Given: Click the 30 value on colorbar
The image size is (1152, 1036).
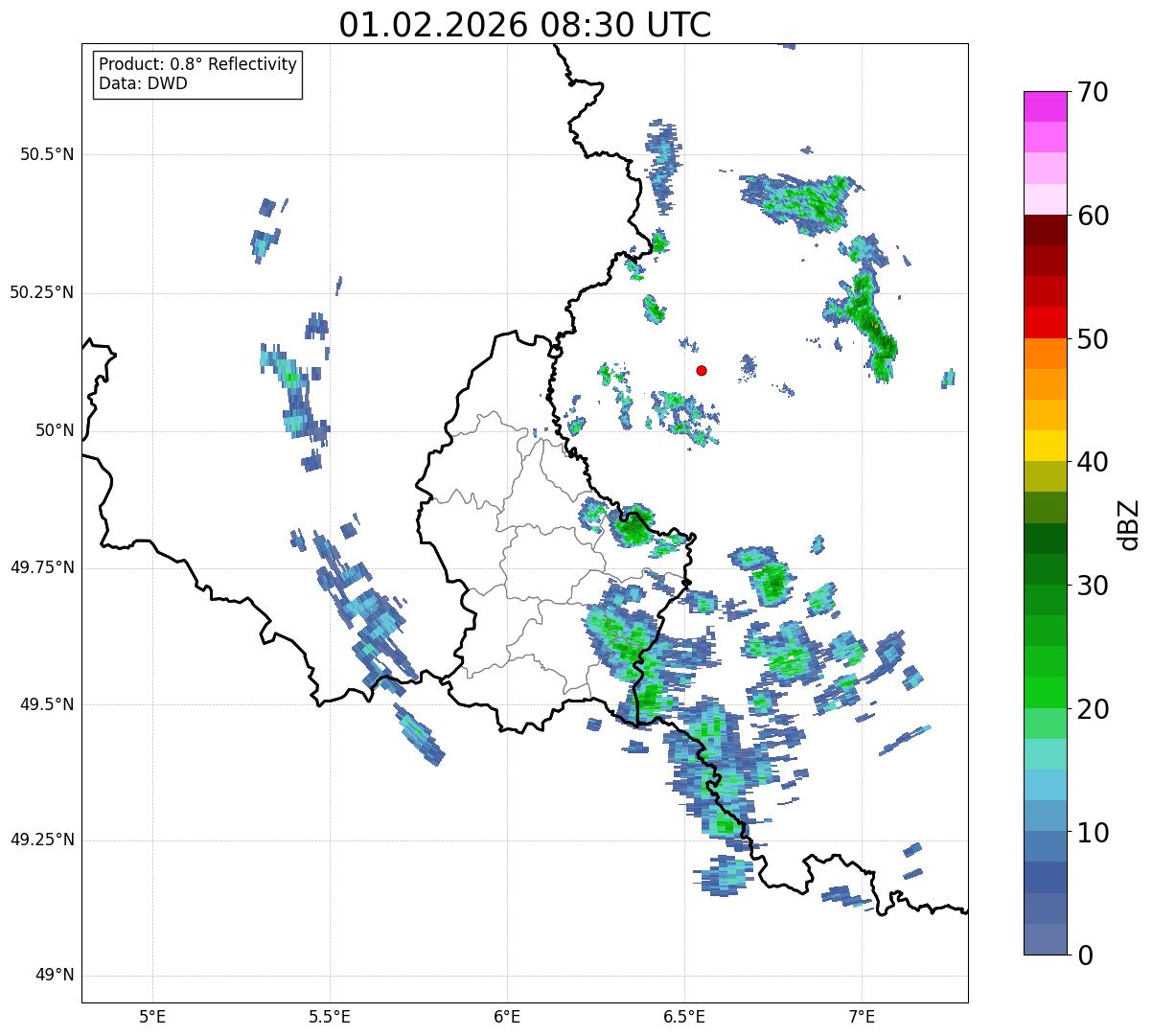Looking at the screenshot, I should pos(1094,586).
